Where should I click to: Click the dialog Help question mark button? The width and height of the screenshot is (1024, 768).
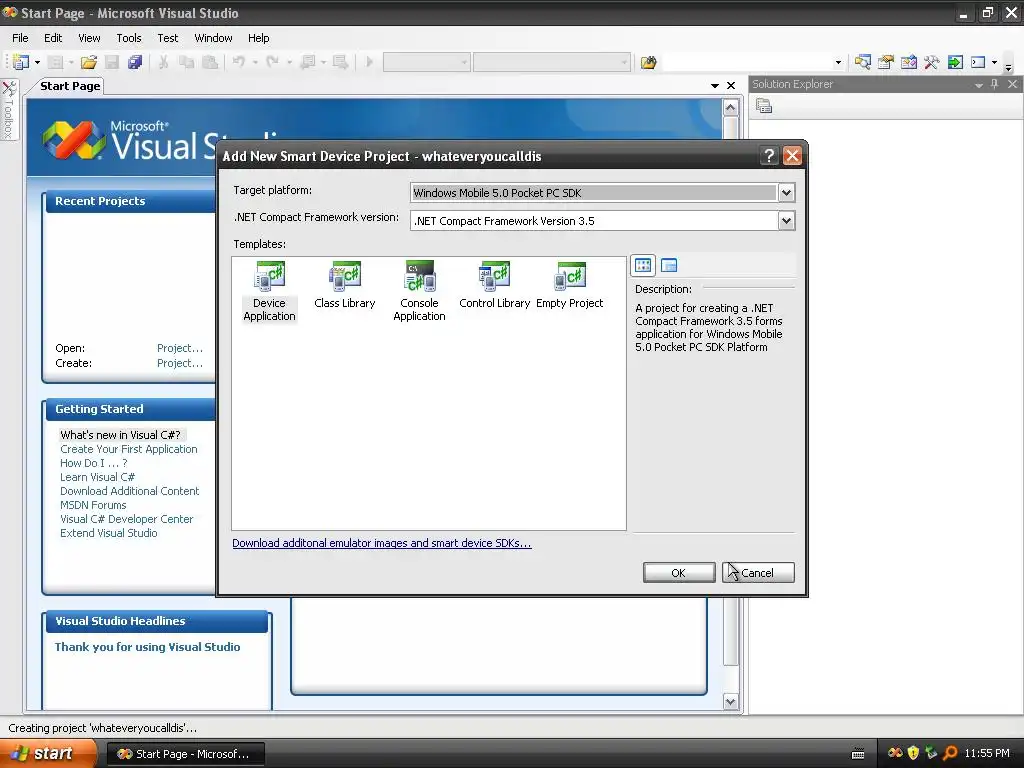coord(769,155)
